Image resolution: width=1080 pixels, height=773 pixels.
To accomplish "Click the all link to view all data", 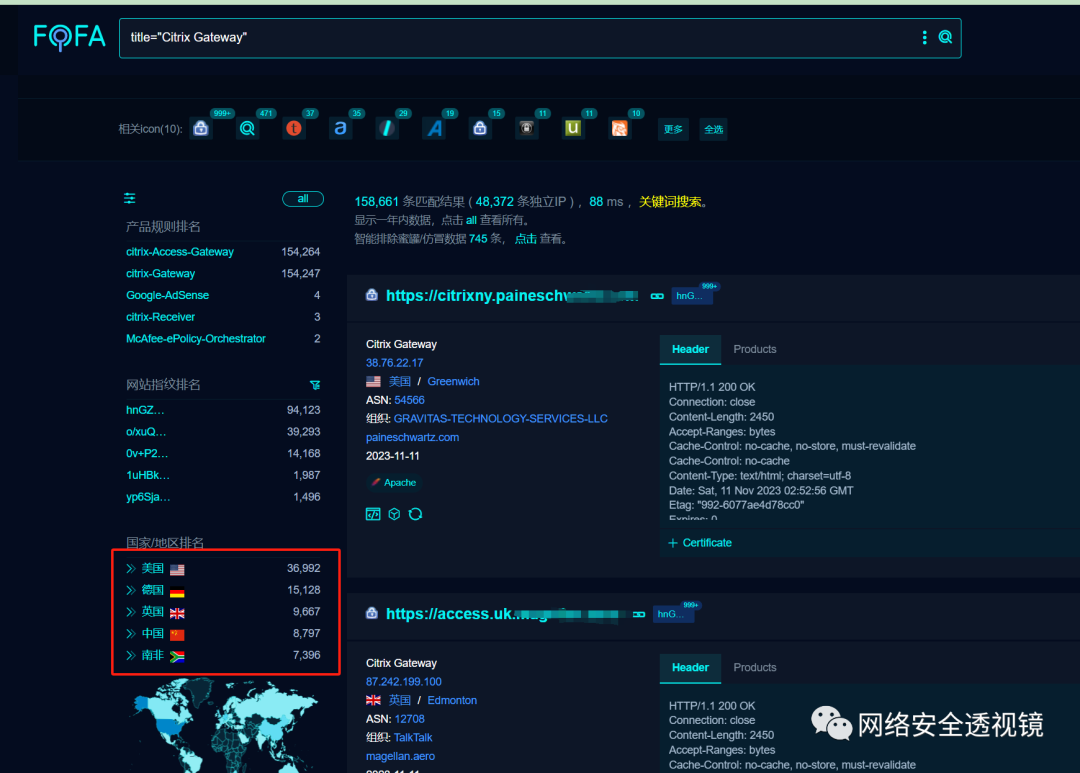I will [471, 220].
